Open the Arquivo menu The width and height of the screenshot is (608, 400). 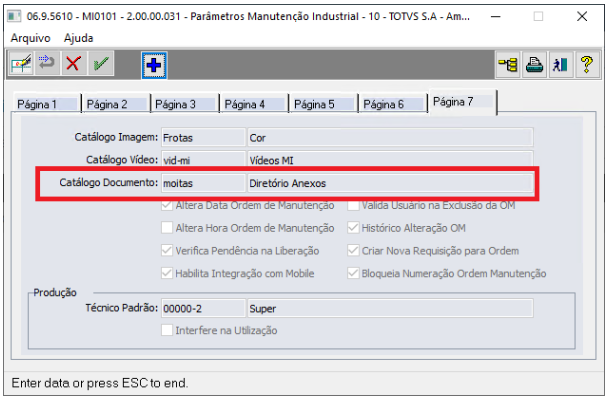[31, 38]
